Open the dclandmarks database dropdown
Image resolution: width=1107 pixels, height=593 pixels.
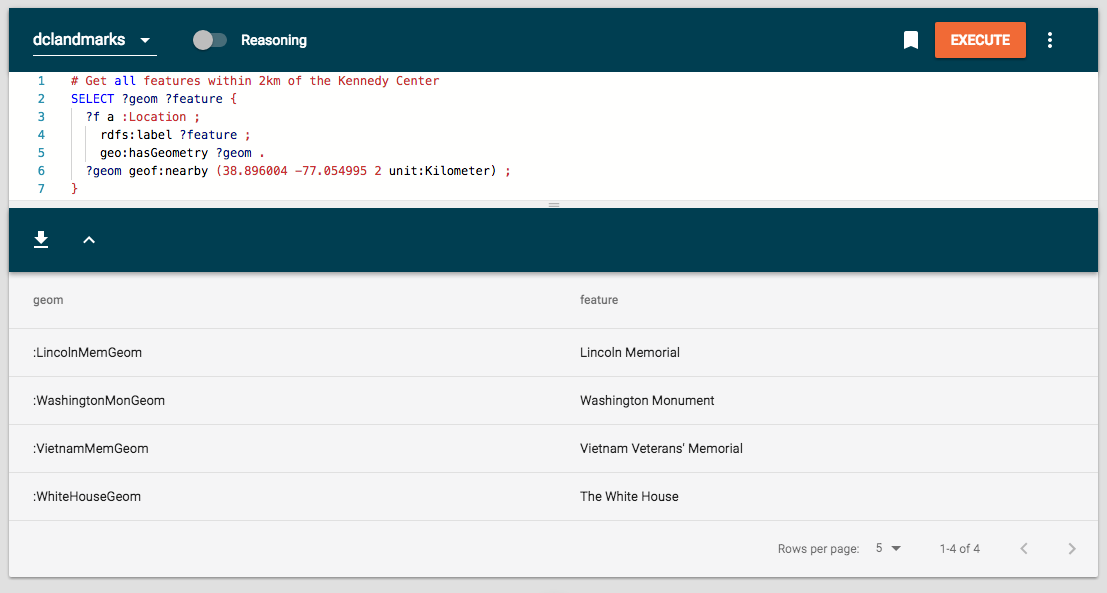pyautogui.click(x=94, y=40)
